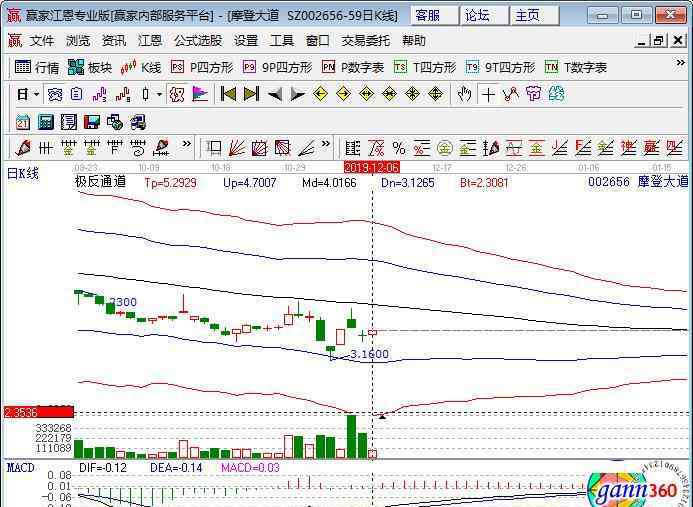
Task: Click the MACD indicator label
Action: (20, 468)
